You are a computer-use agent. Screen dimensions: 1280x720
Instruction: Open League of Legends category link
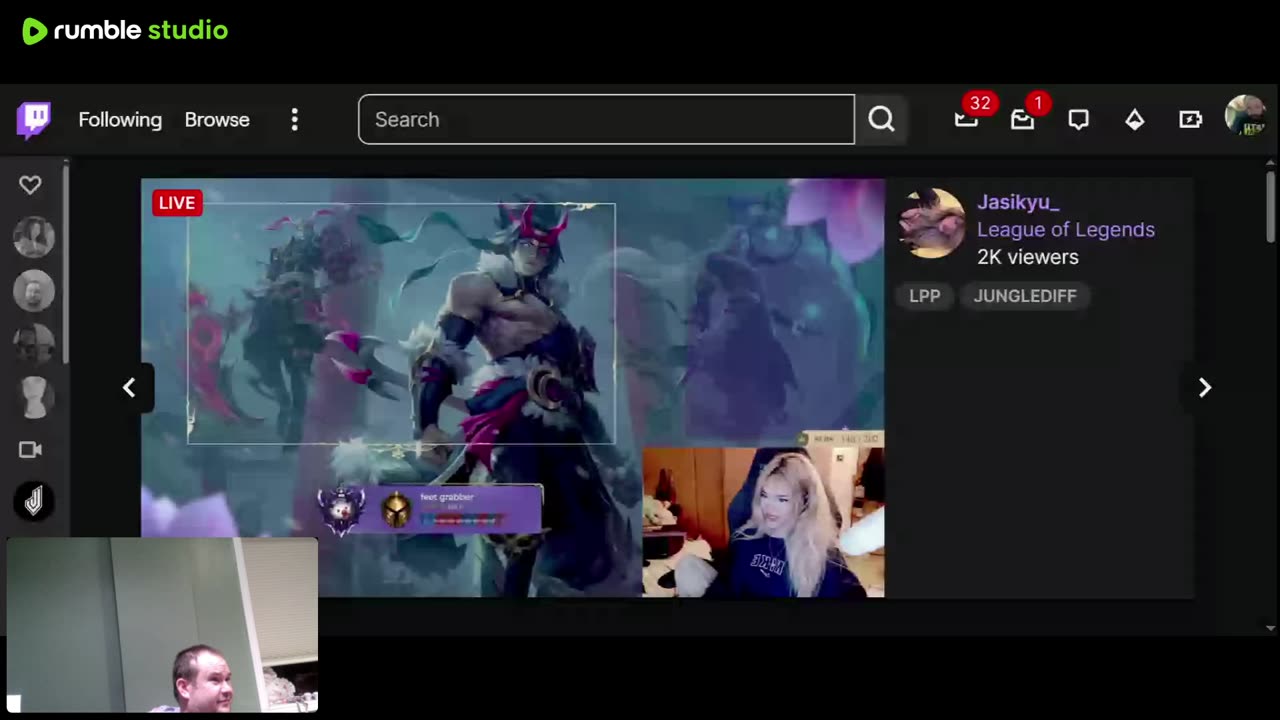tap(1066, 229)
